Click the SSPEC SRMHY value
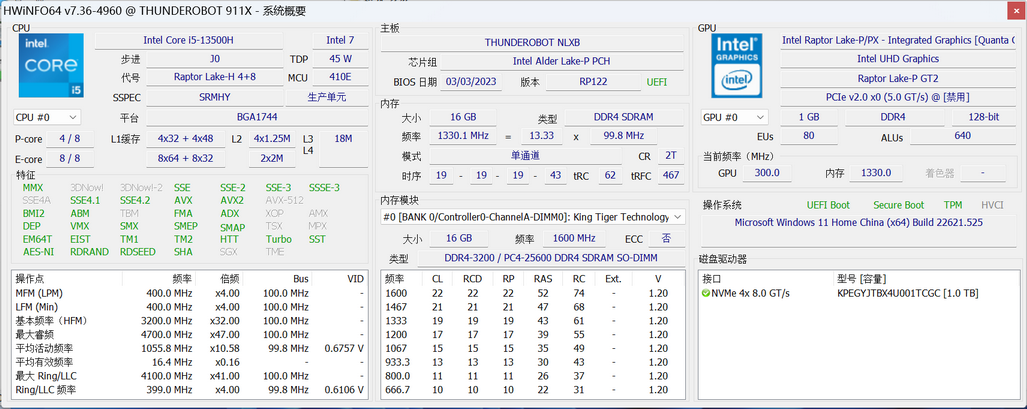The height and width of the screenshot is (409, 1027). tap(214, 97)
